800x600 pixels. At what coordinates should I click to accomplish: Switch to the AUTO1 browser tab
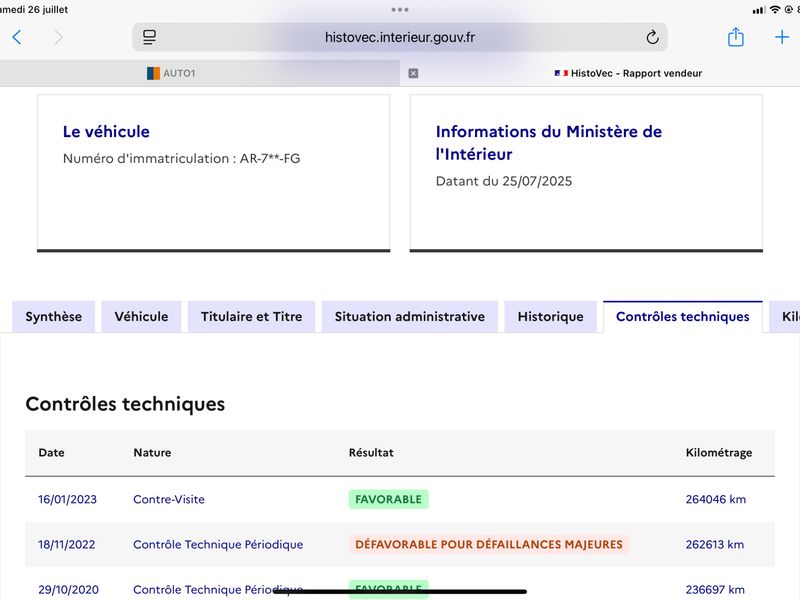[171, 73]
